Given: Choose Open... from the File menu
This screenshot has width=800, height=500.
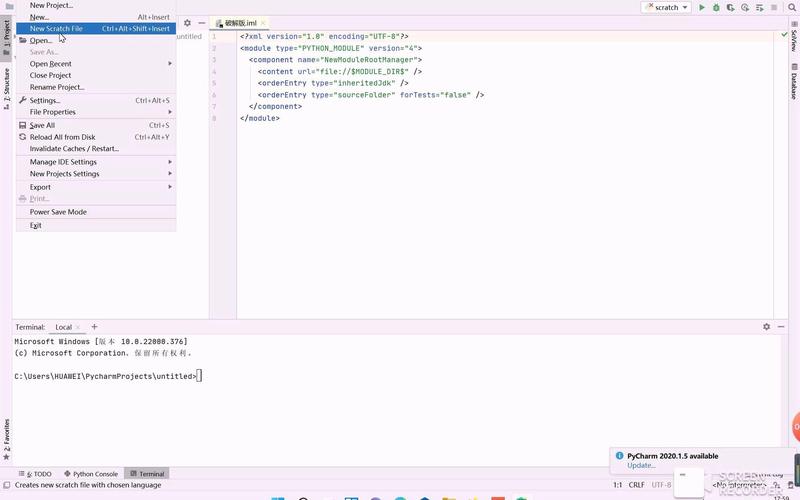Looking at the screenshot, I should (x=96, y=40).
